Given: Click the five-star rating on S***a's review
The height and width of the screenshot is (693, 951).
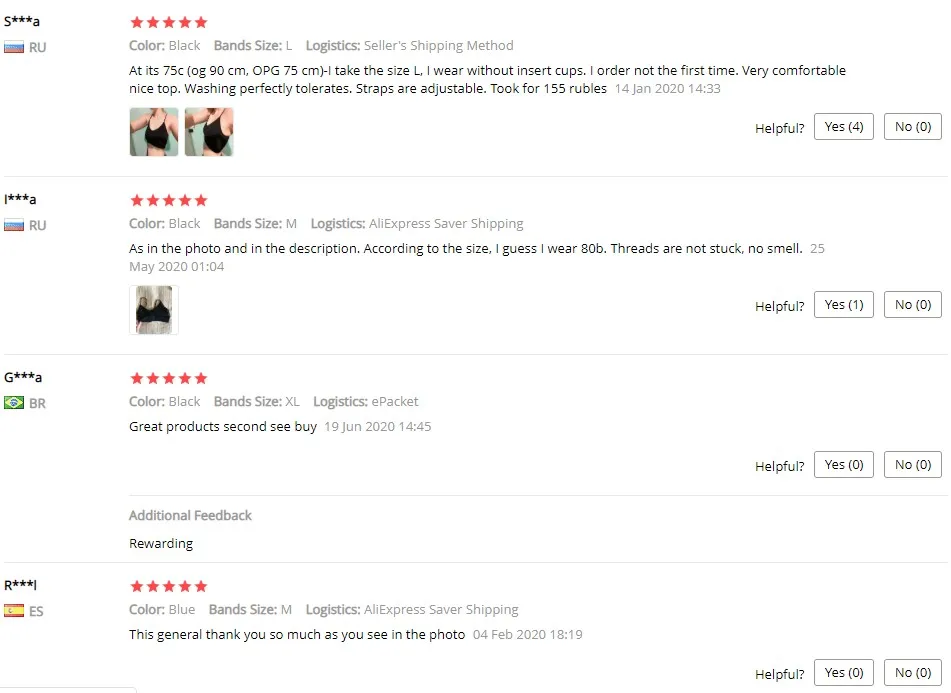Looking at the screenshot, I should click(169, 22).
